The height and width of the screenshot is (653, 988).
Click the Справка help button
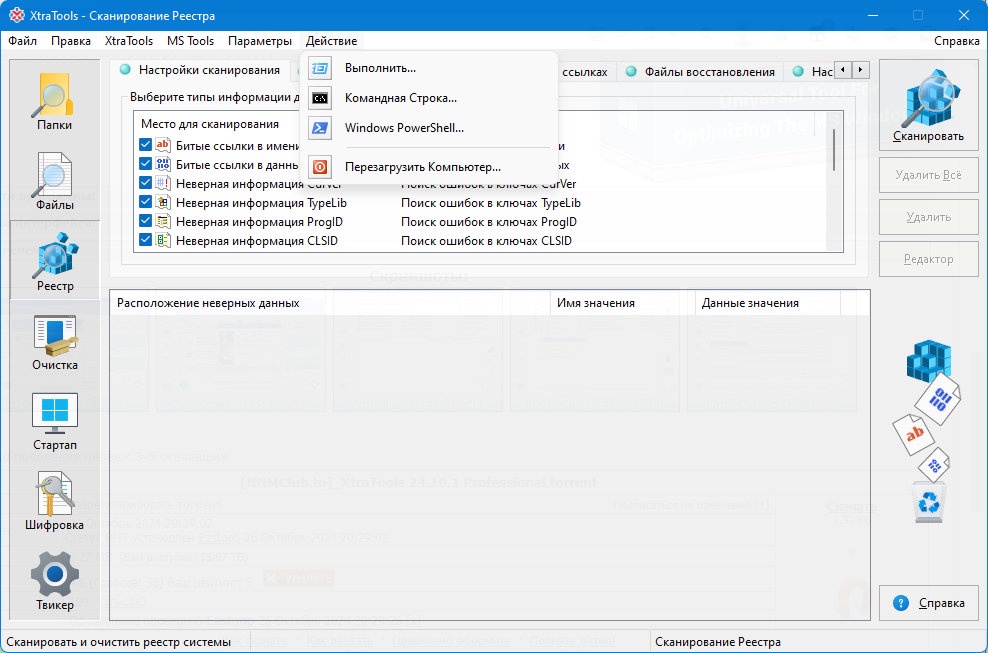929,603
